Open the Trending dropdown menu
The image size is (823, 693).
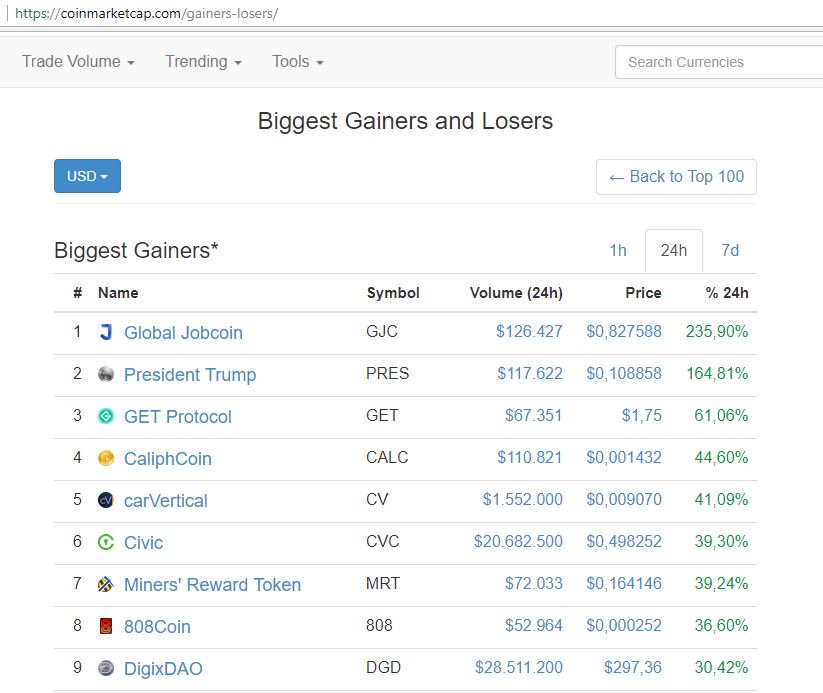pyautogui.click(x=203, y=61)
